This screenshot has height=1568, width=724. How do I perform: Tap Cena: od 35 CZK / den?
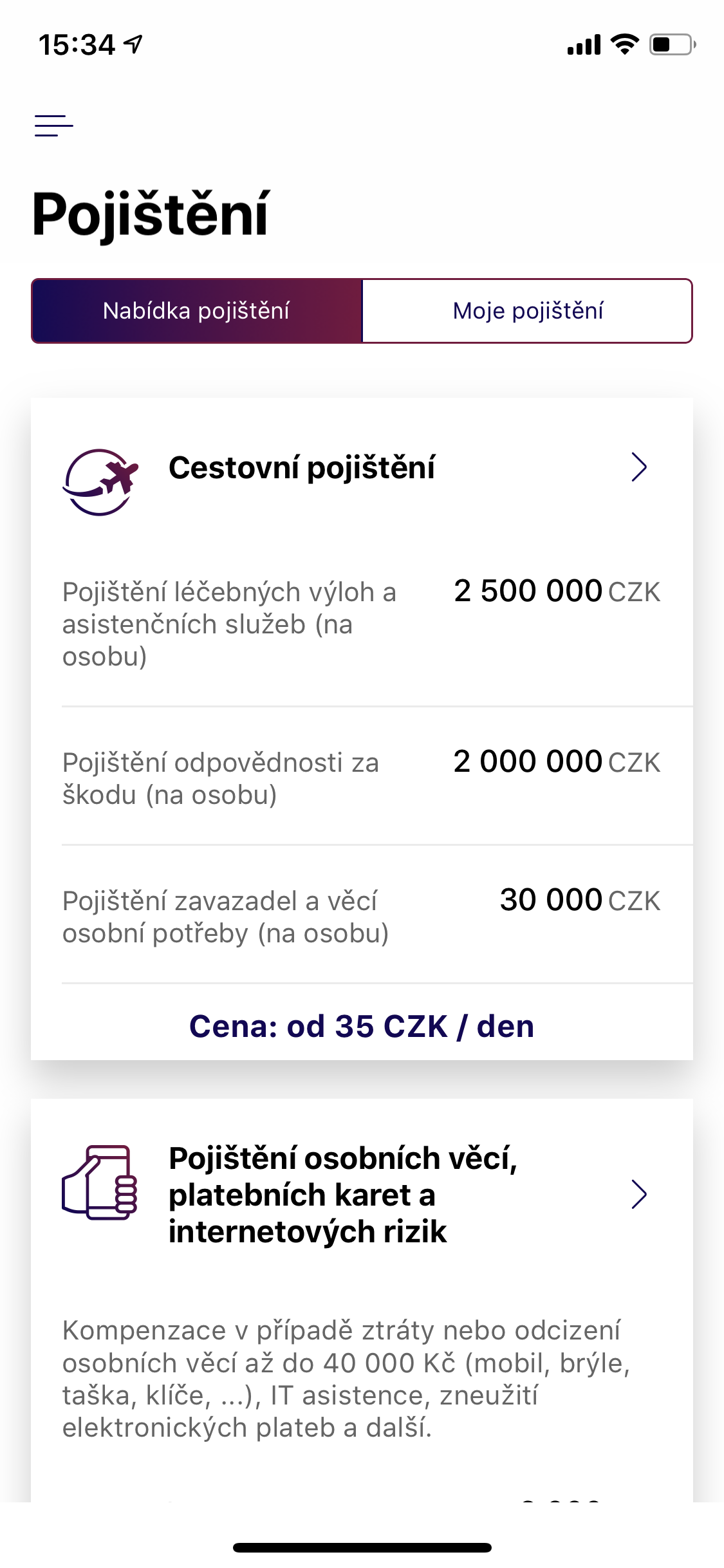pos(362,1026)
